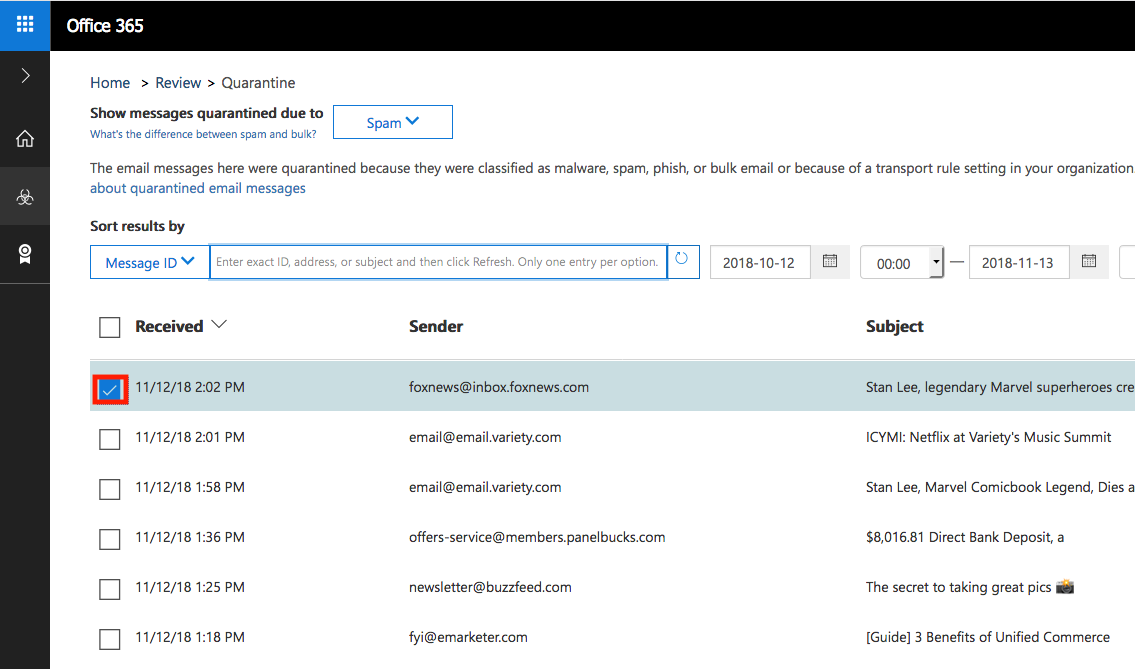Screen dimensions: 1135x669
Task: Open Threat management biohazard icon
Action: click(x=25, y=197)
